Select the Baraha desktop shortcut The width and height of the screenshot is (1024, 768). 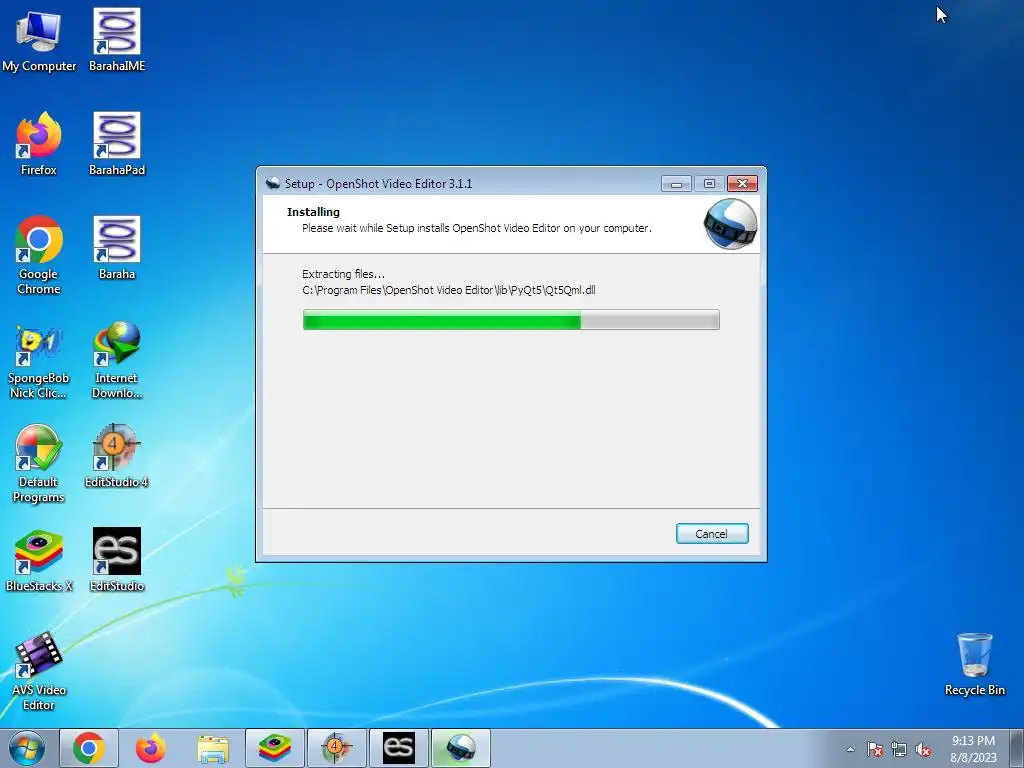click(117, 248)
